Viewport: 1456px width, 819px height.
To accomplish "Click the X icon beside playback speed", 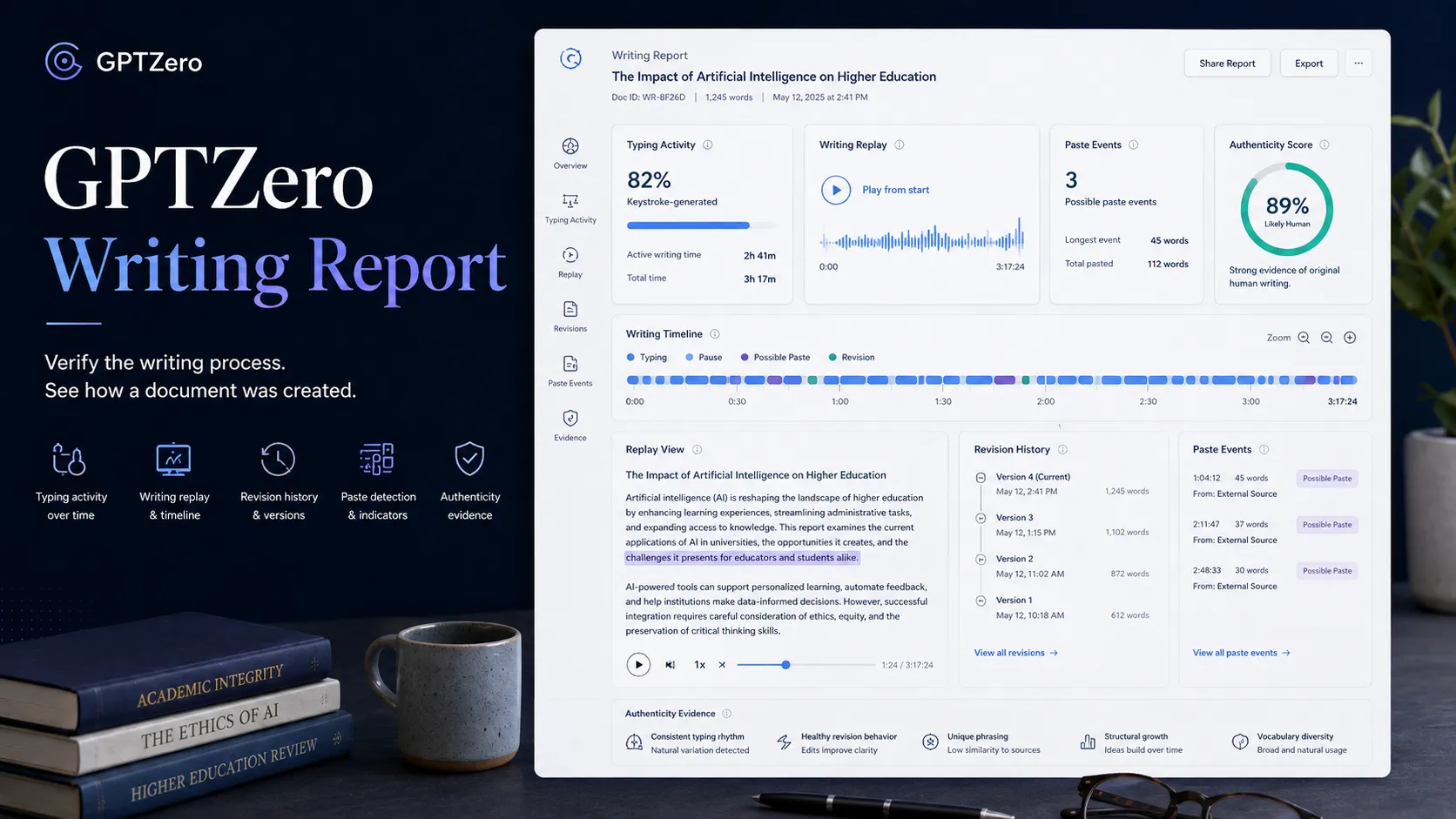I will pos(722,665).
